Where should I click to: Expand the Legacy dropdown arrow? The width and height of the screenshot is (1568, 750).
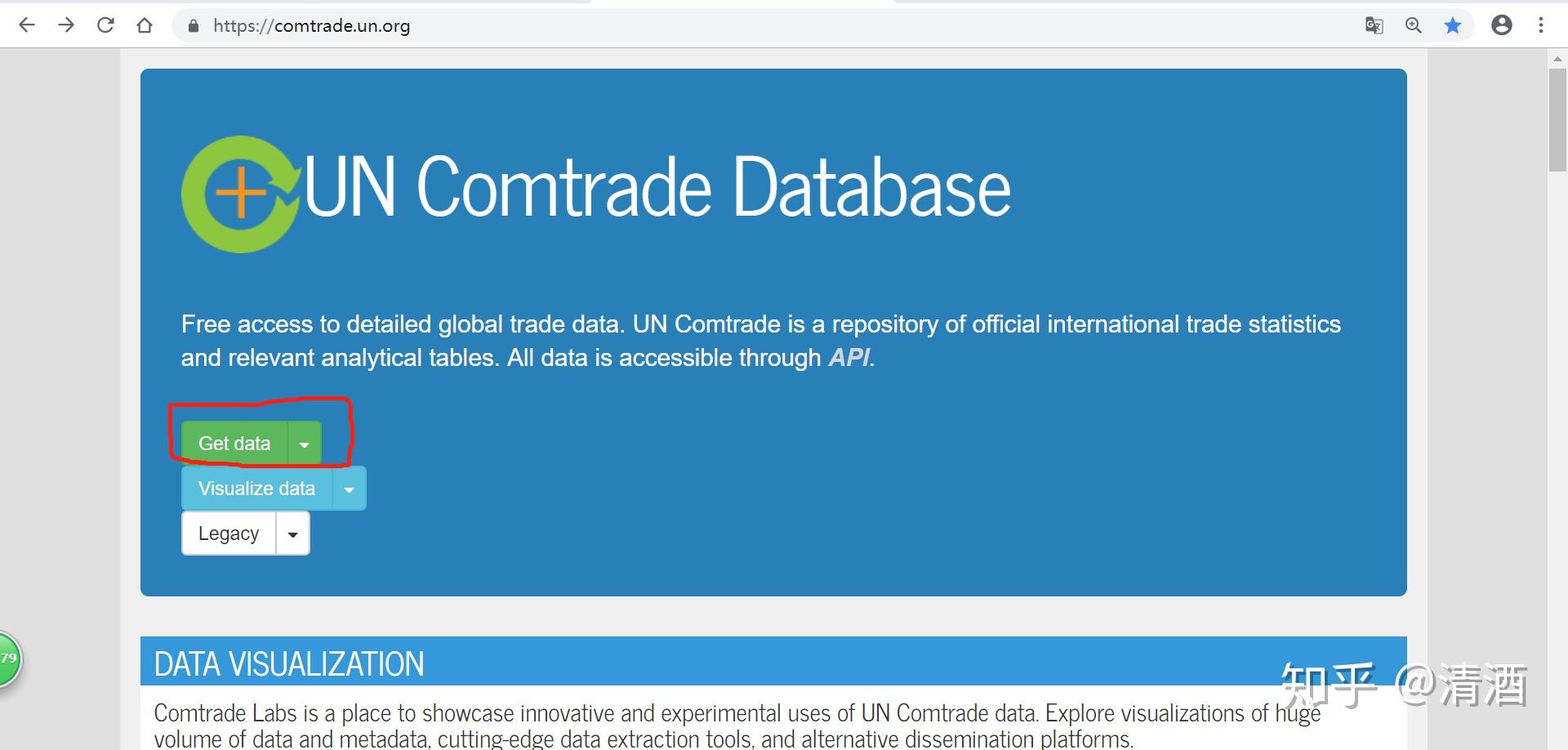click(x=292, y=533)
